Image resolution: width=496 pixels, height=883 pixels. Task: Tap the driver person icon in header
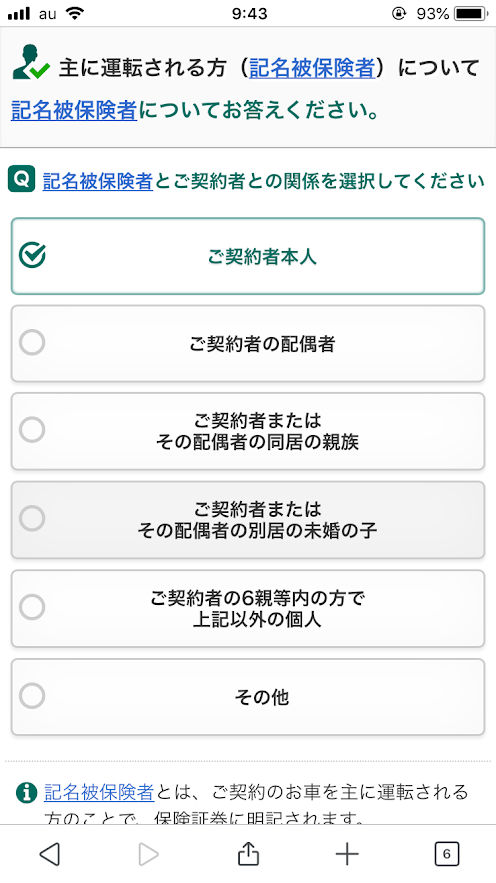click(x=30, y=63)
